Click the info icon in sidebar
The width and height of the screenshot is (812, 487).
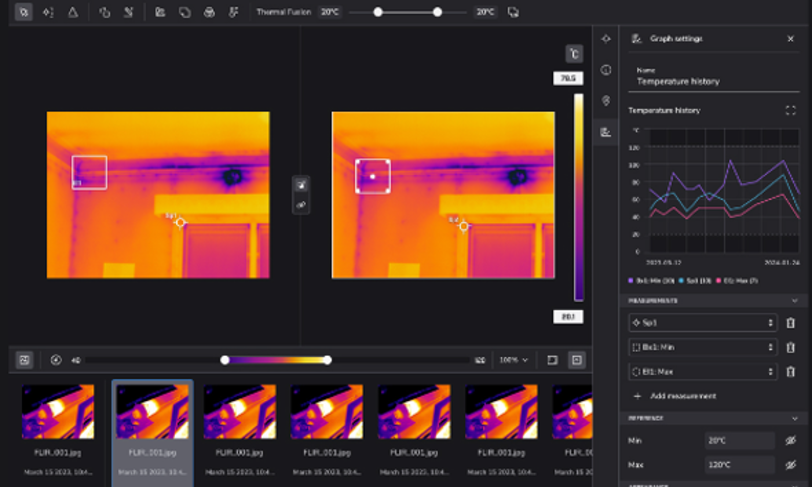click(x=605, y=70)
